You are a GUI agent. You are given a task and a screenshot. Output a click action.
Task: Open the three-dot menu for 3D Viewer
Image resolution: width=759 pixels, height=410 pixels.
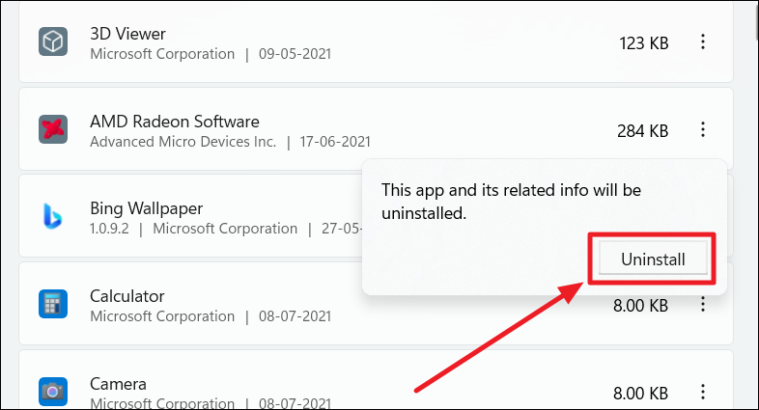[703, 42]
